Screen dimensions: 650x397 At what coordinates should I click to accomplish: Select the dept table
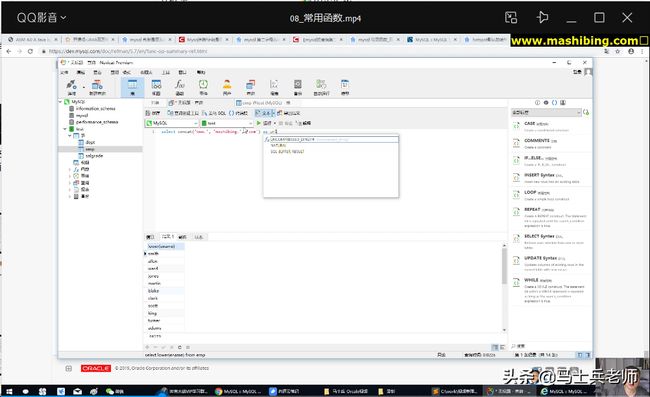pos(90,142)
